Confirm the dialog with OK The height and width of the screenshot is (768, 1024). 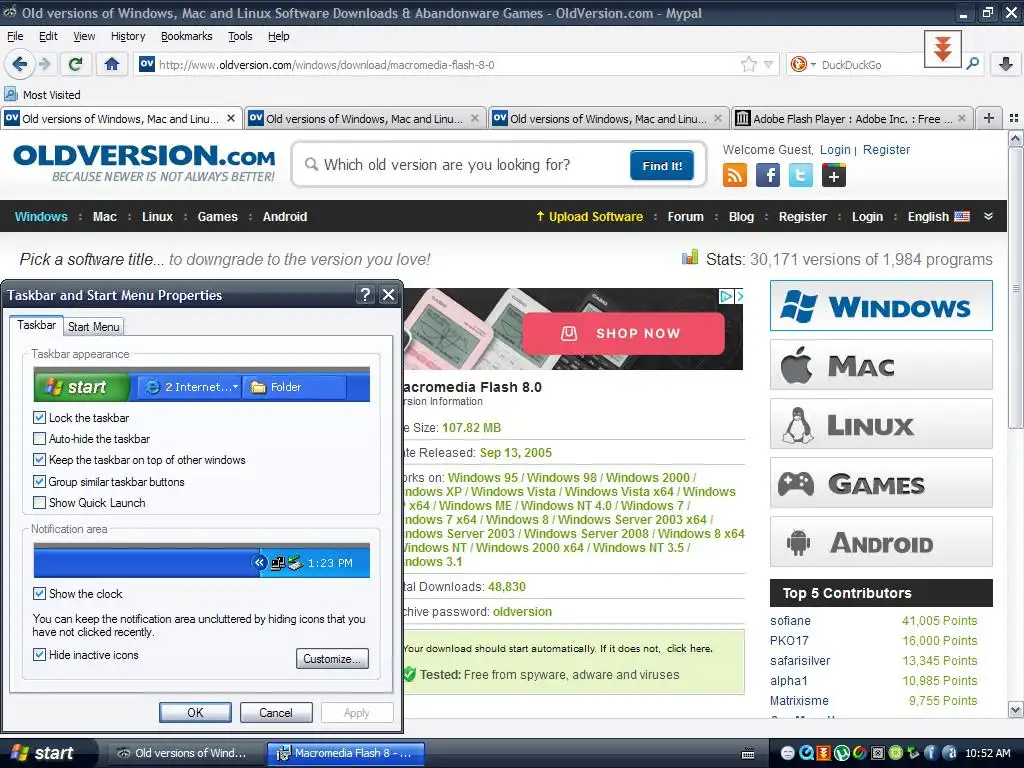pyautogui.click(x=195, y=712)
